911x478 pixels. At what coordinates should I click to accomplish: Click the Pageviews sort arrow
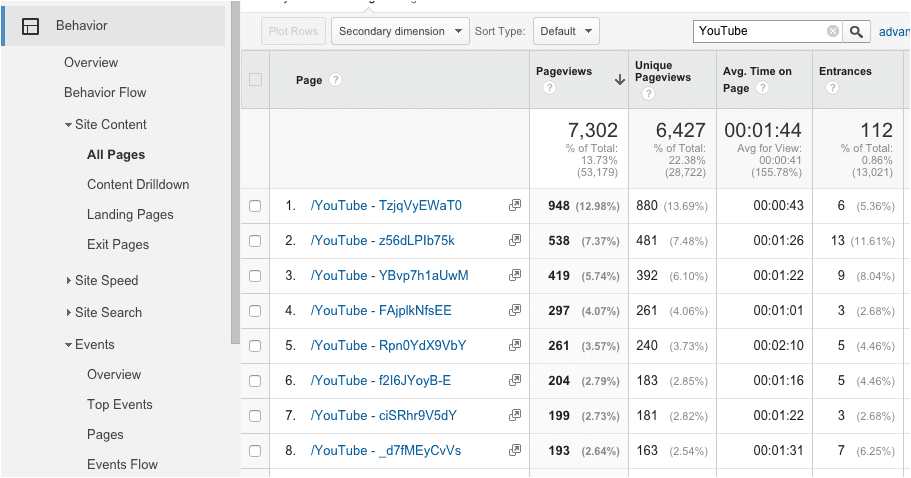click(x=619, y=80)
